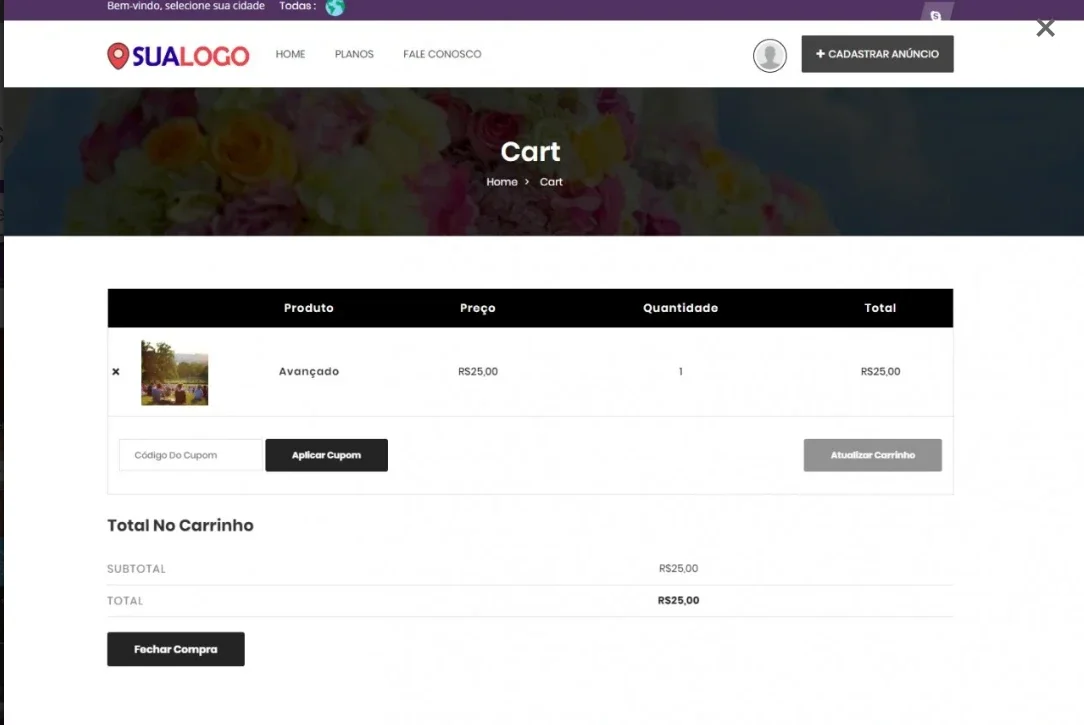Click the Total column header

880,308
